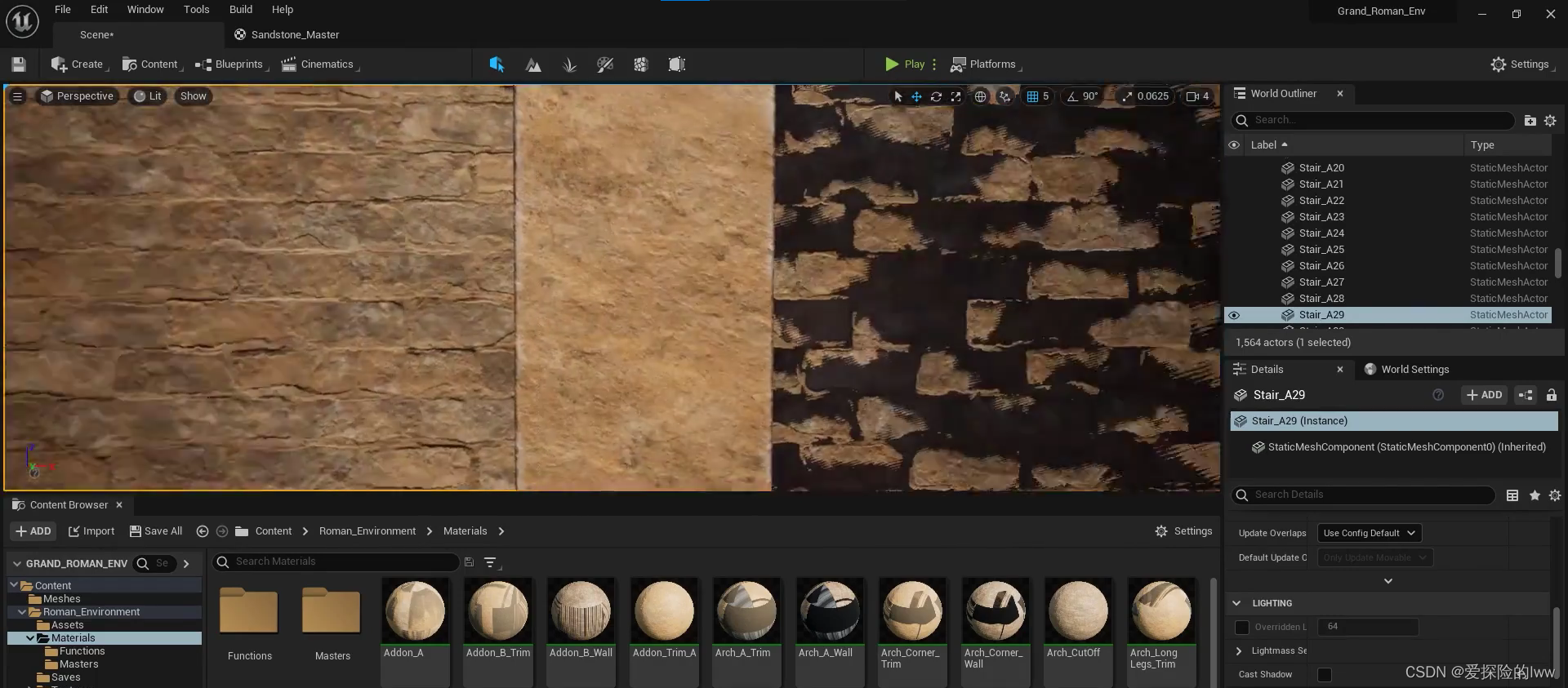Enable the Overridden Light Map checkbox
The image size is (1568, 688).
1242,627
